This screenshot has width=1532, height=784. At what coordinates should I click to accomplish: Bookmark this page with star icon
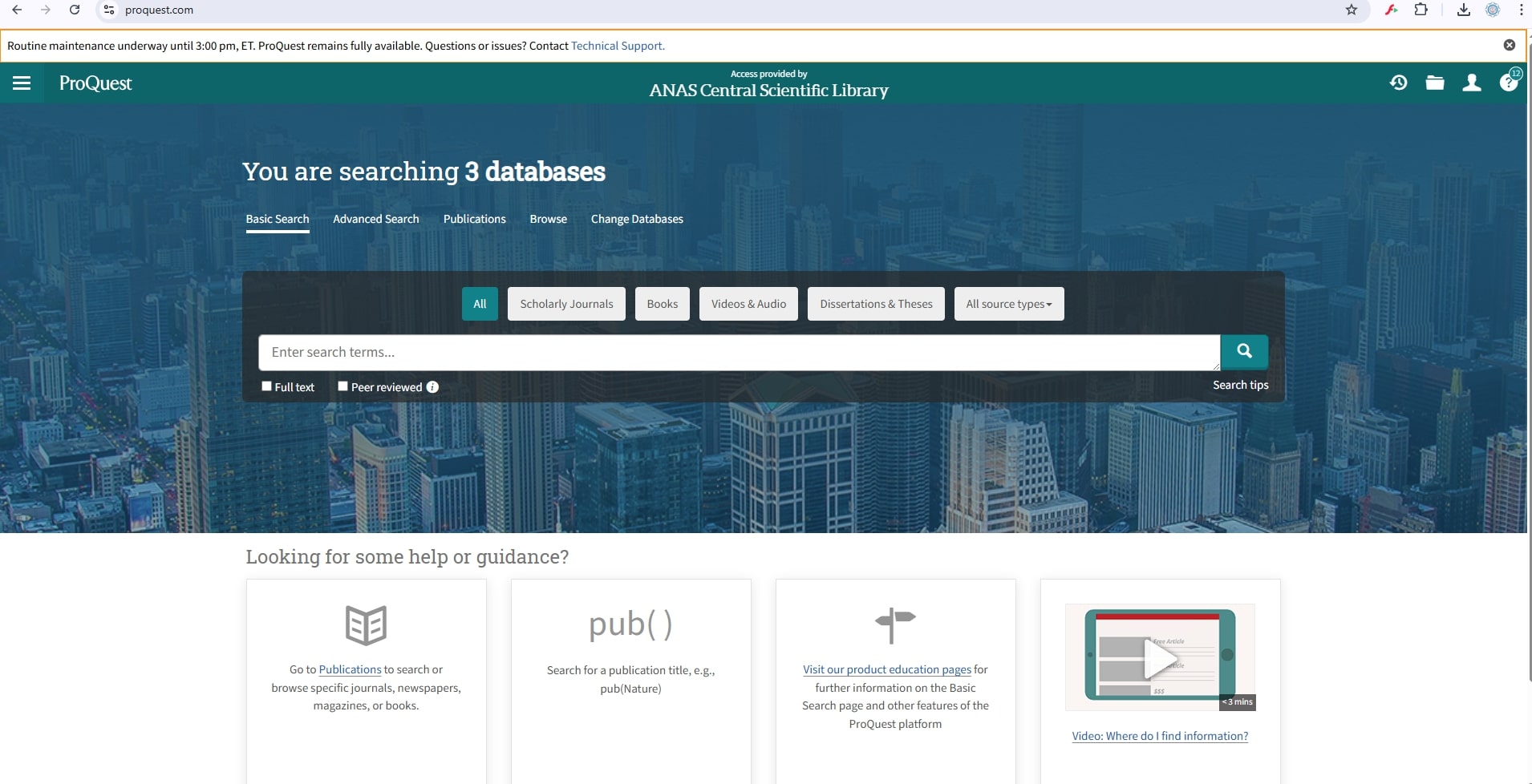1352,10
